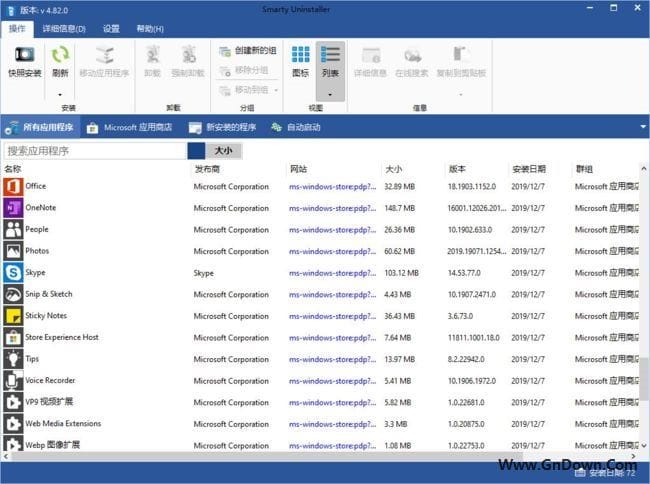The image size is (650, 484).
Task: Click the vertical scrollbar thumb
Action: (643, 379)
